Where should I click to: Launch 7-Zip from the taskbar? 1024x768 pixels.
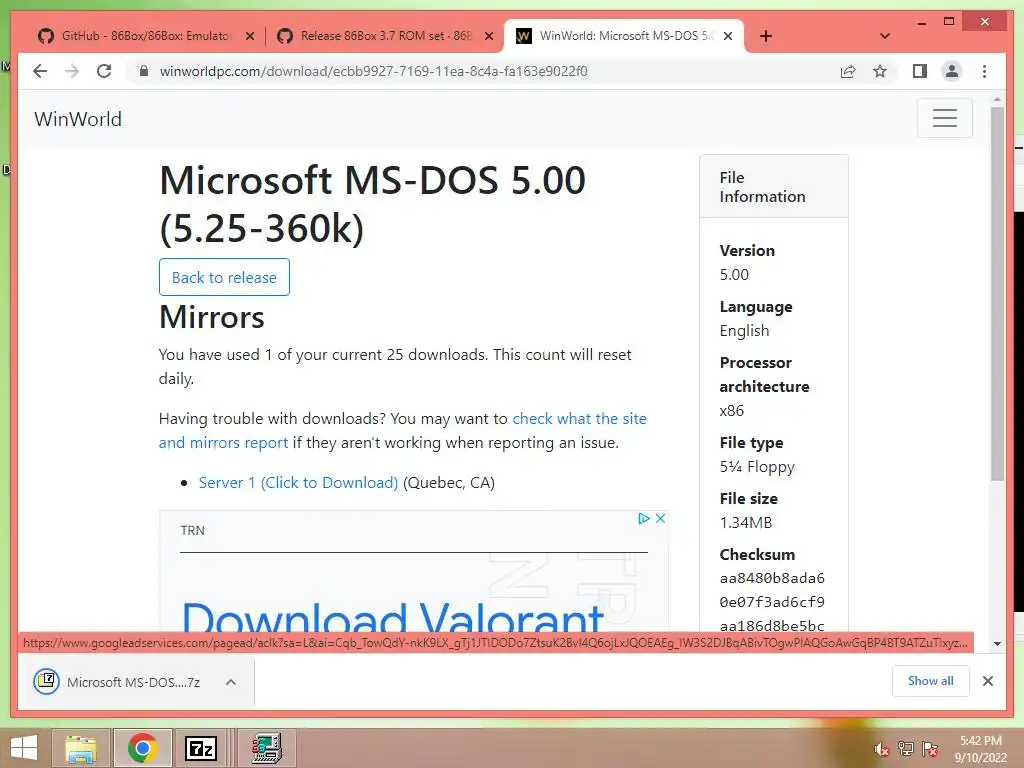pos(201,748)
